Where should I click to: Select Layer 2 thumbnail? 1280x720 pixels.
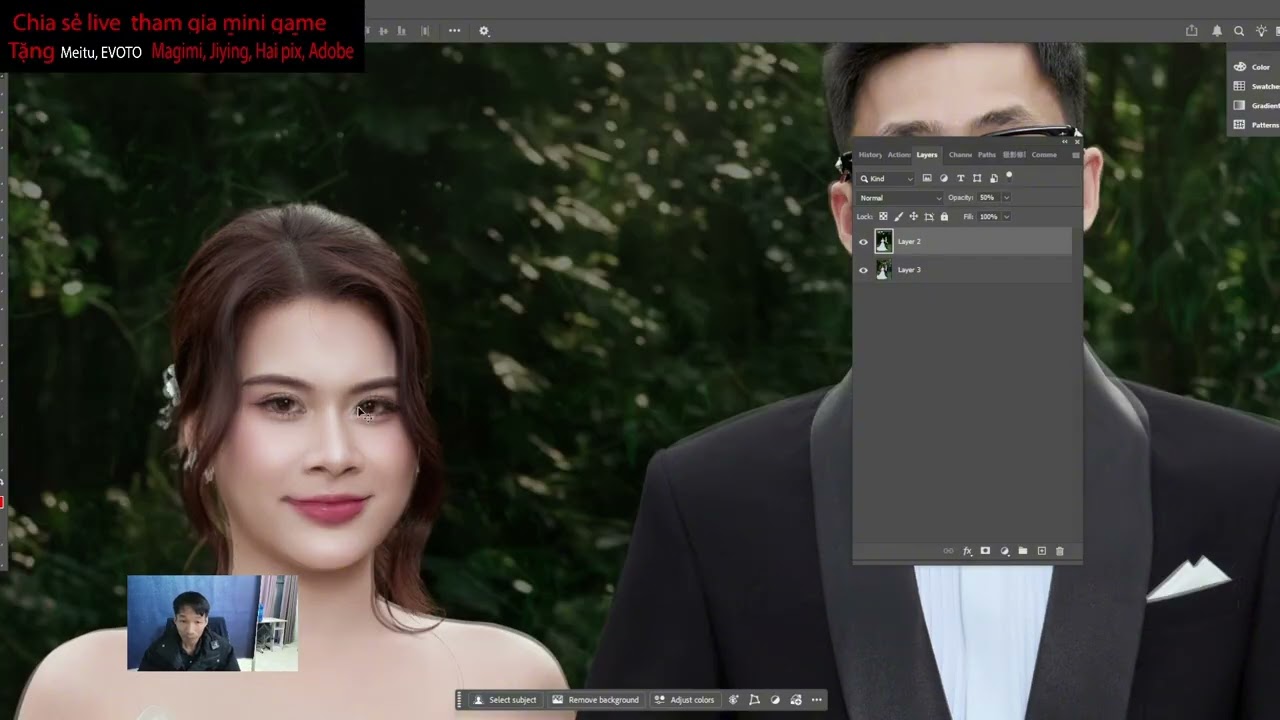point(883,241)
